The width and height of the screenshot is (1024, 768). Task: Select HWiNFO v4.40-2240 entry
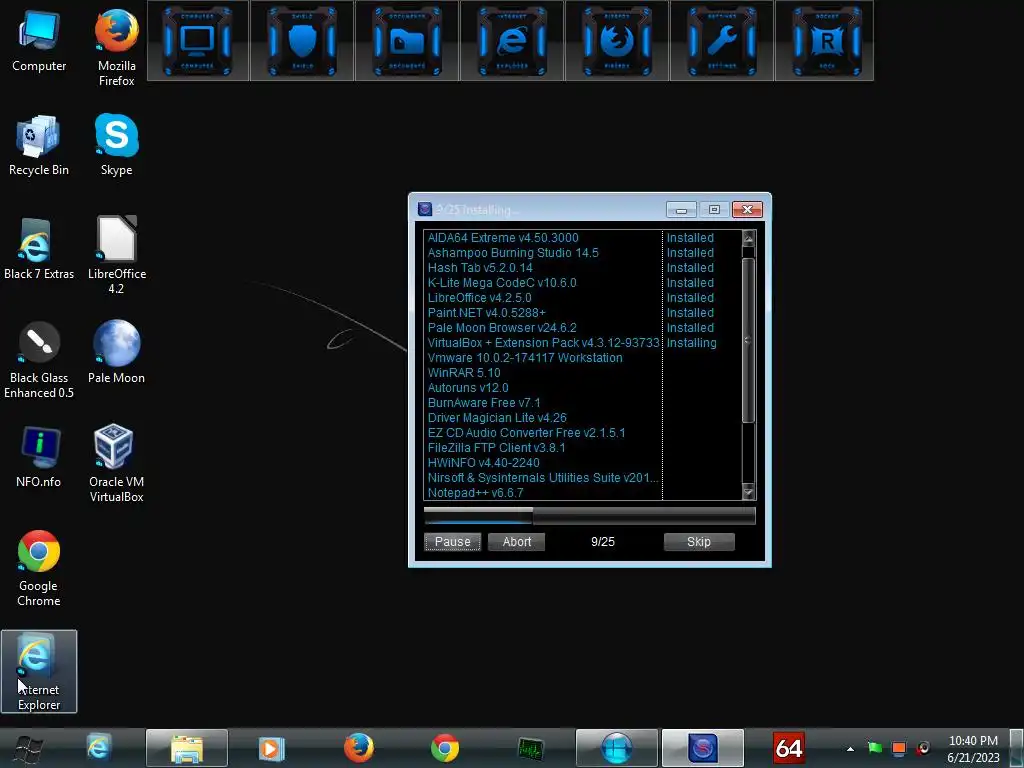483,463
